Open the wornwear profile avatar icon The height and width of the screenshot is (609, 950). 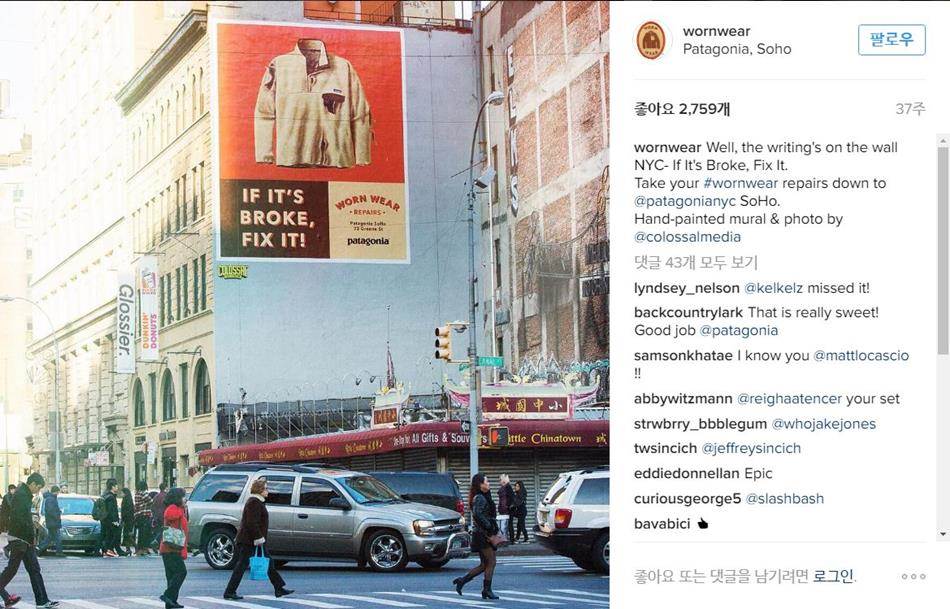pos(651,40)
